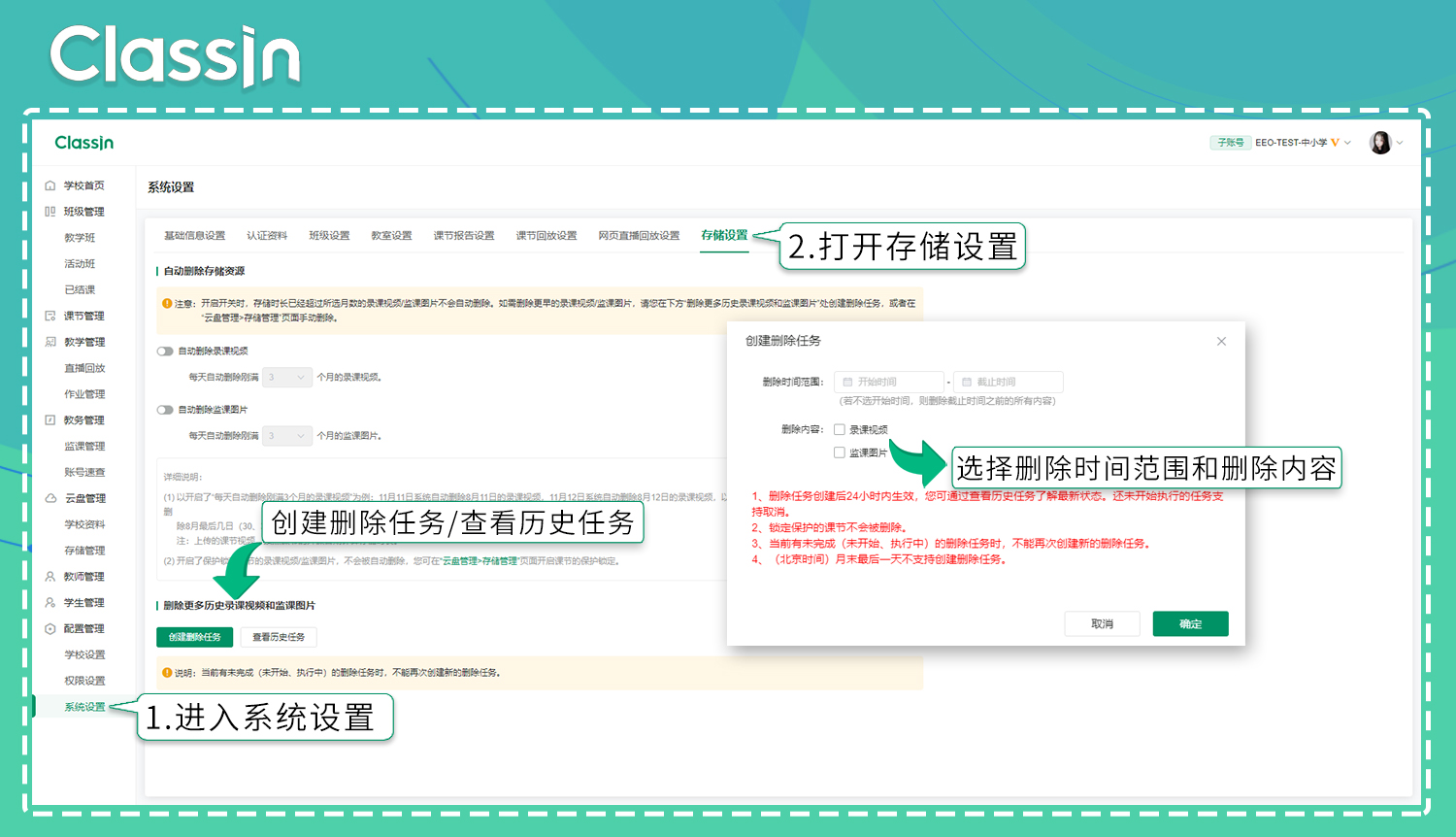The height and width of the screenshot is (837, 1456).
Task: Open 监课管理 in the sidebar
Action: [x=84, y=447]
